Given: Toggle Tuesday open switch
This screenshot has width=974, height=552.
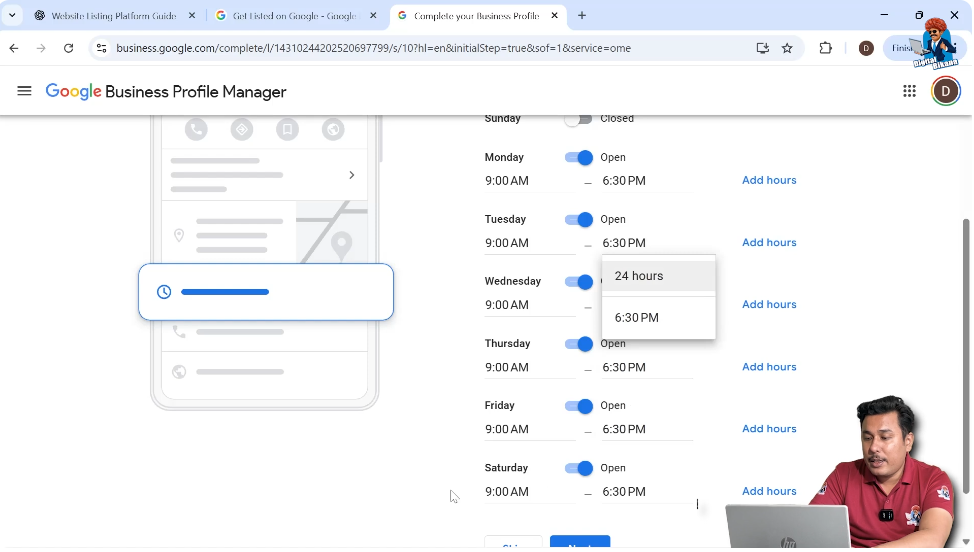Looking at the screenshot, I should pos(578,220).
